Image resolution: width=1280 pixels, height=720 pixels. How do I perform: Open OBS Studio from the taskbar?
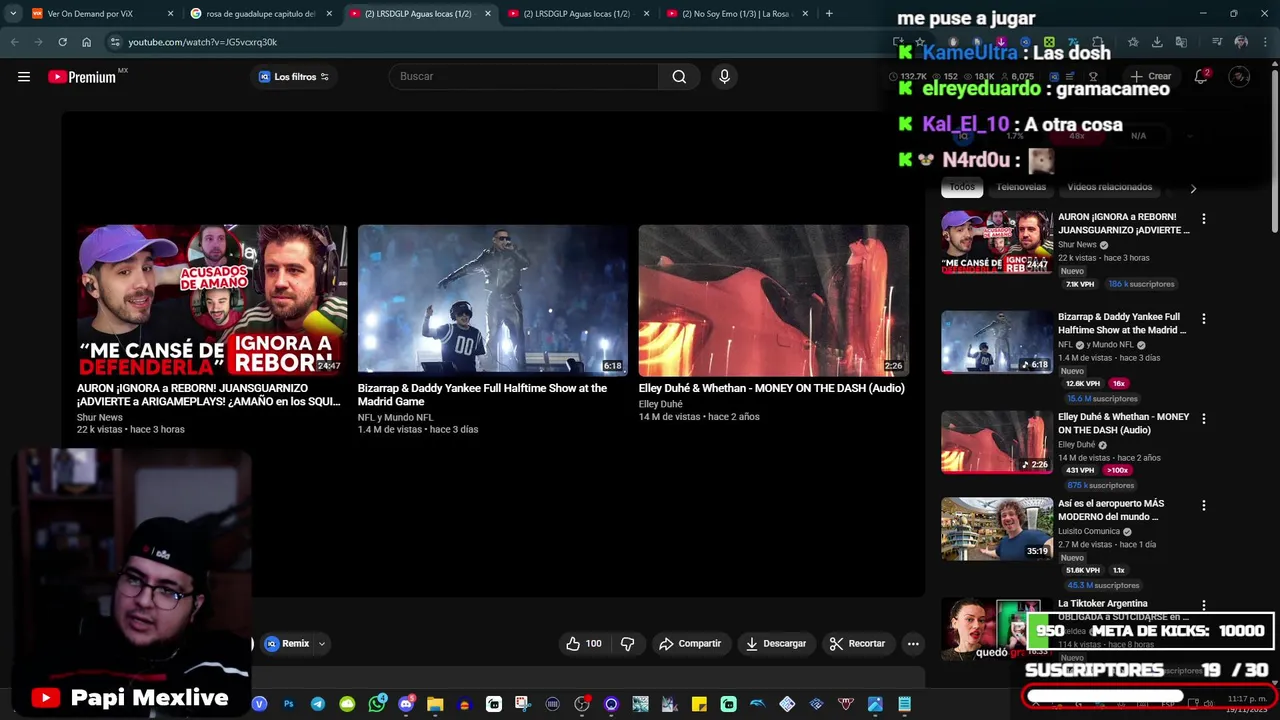pyautogui.click(x=582, y=704)
